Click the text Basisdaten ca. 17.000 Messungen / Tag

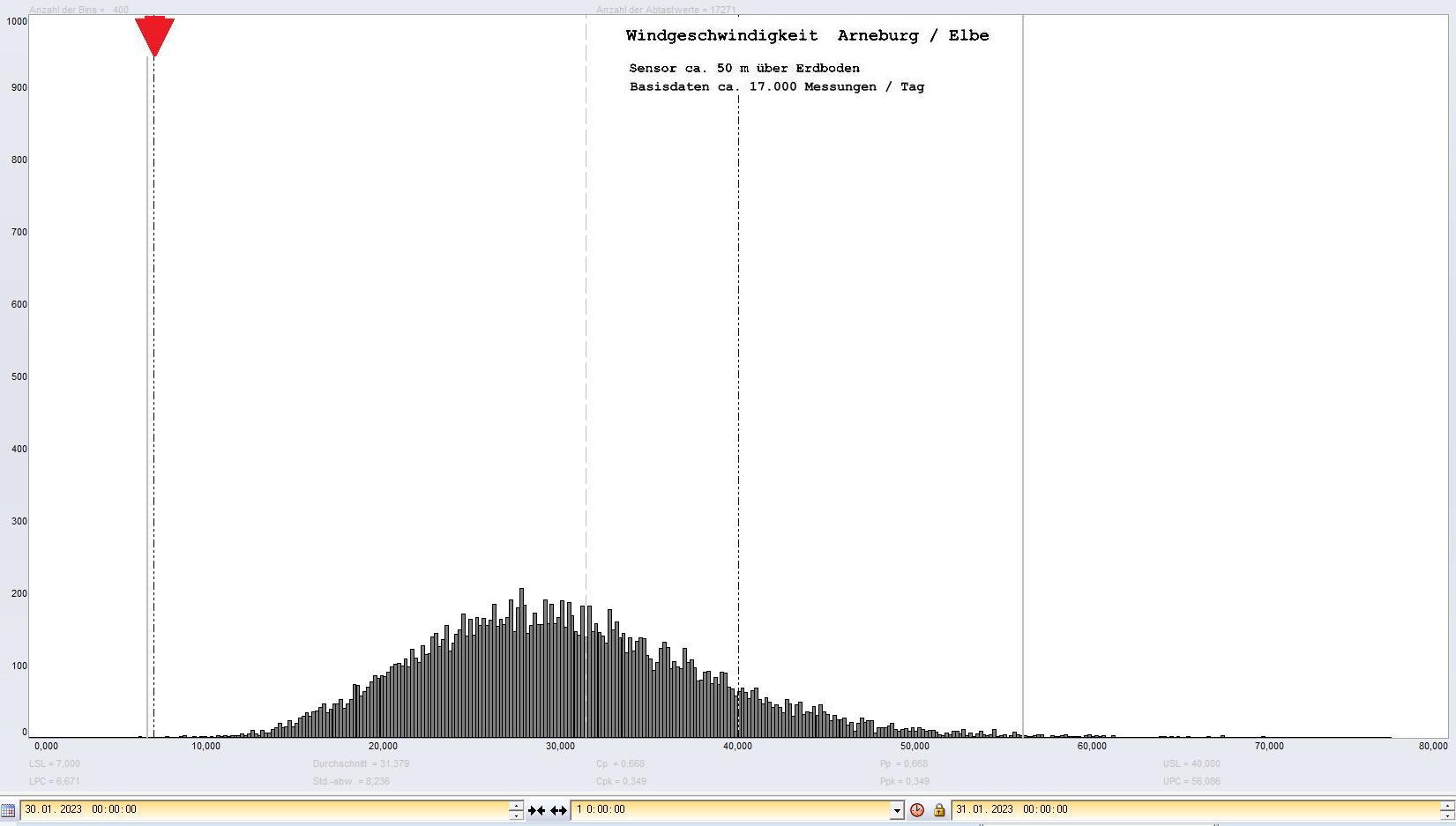coord(777,87)
